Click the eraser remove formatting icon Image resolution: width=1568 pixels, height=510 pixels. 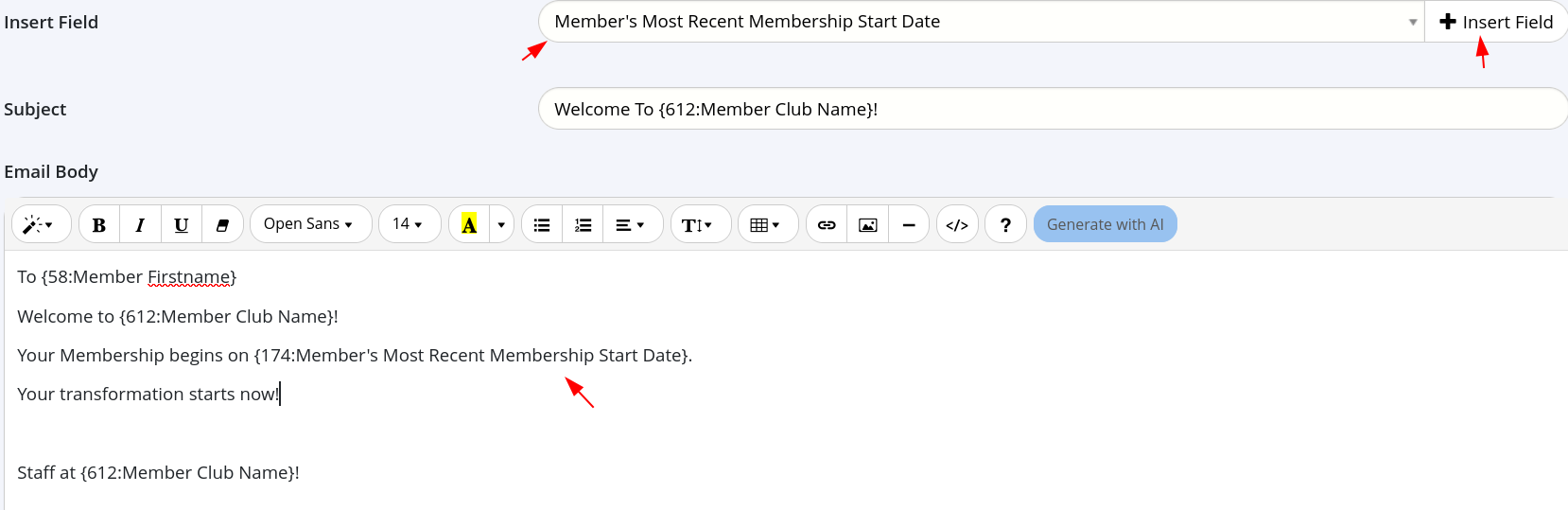pos(222,224)
